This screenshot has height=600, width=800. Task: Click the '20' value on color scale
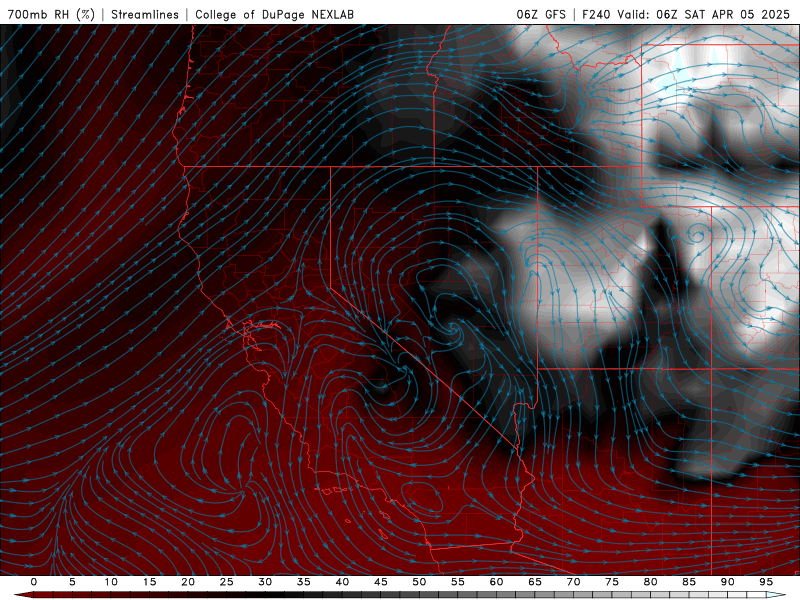[188, 582]
